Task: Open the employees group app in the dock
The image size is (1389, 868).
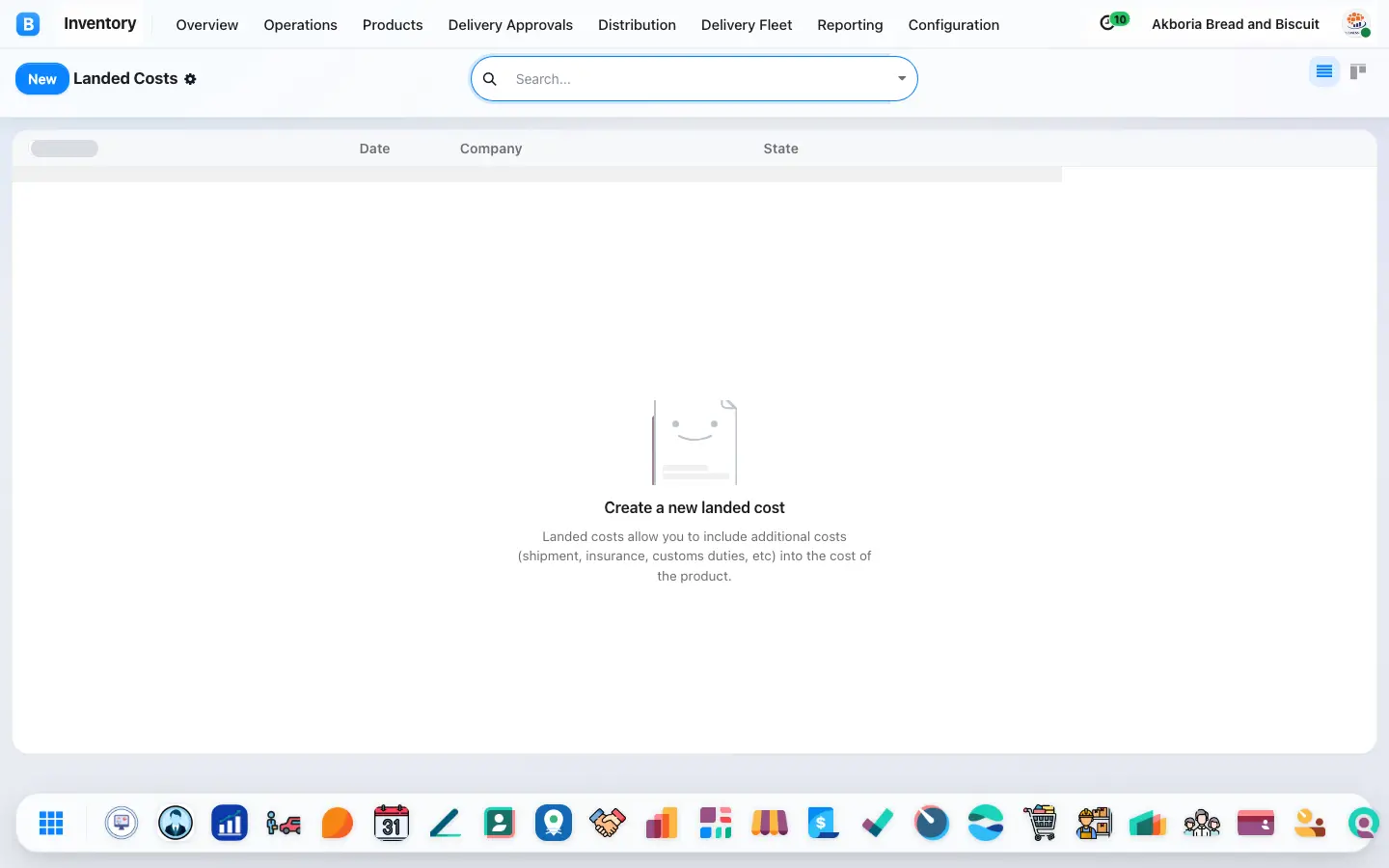Action: click(x=1202, y=823)
